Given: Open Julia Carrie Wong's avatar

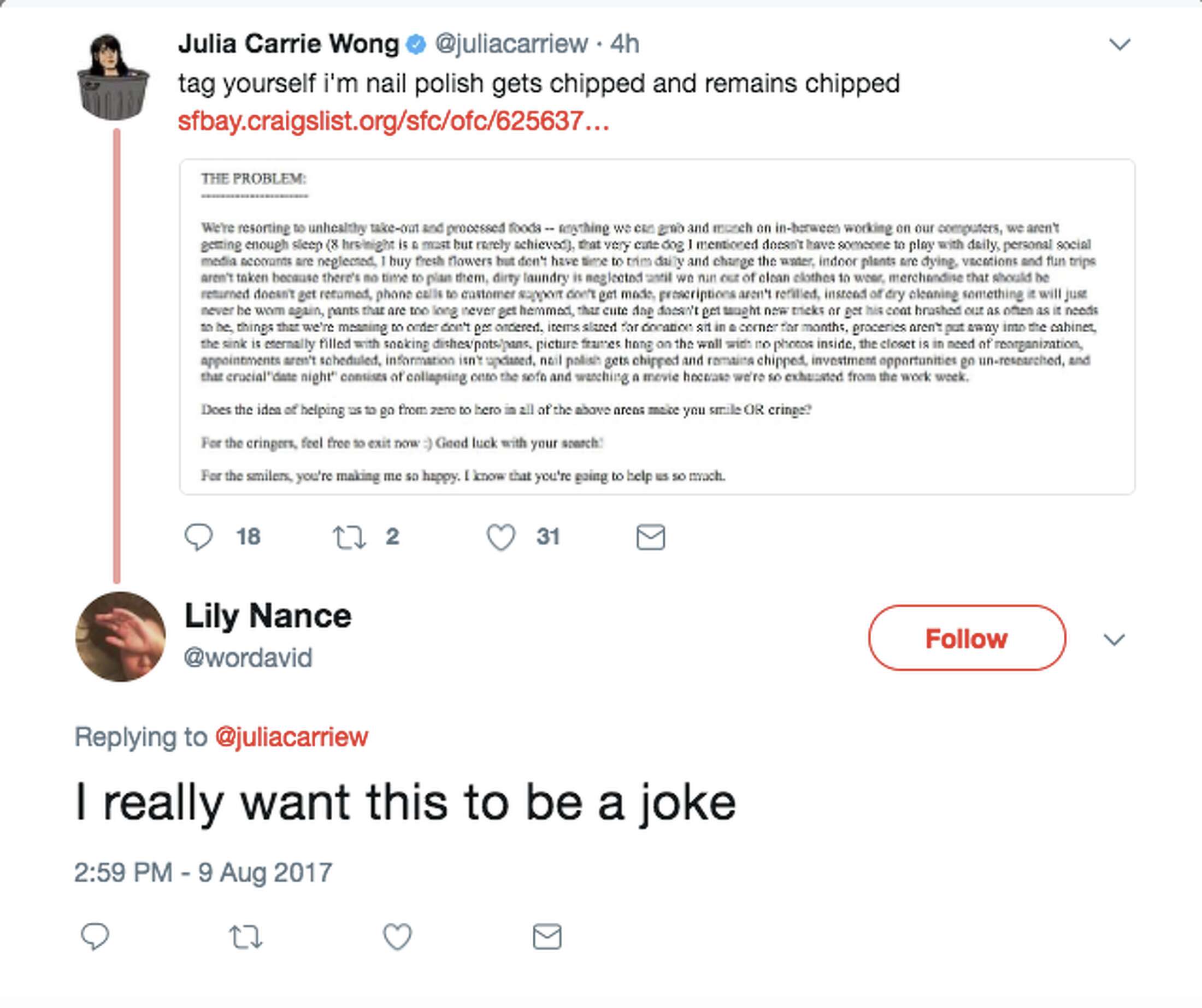Looking at the screenshot, I should pyautogui.click(x=113, y=77).
